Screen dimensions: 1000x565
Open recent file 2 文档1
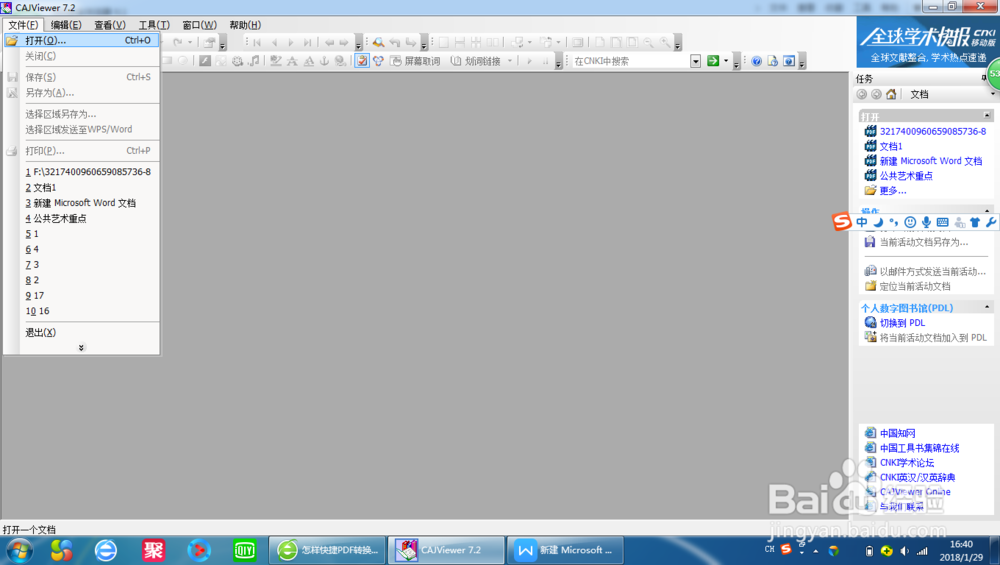click(41, 187)
